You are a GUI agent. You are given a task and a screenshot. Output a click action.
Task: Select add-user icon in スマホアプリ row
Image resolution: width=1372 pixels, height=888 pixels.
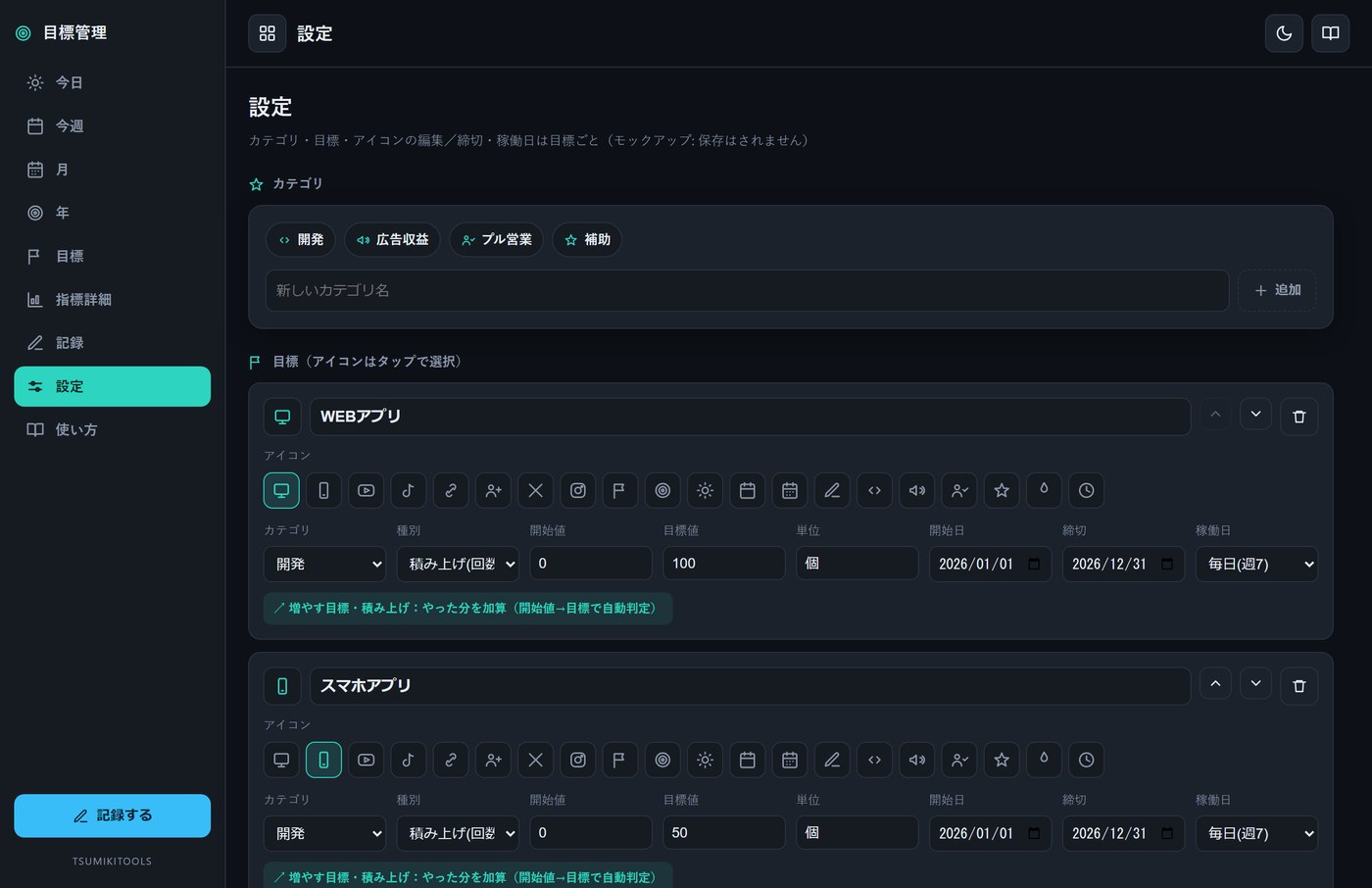pos(493,760)
